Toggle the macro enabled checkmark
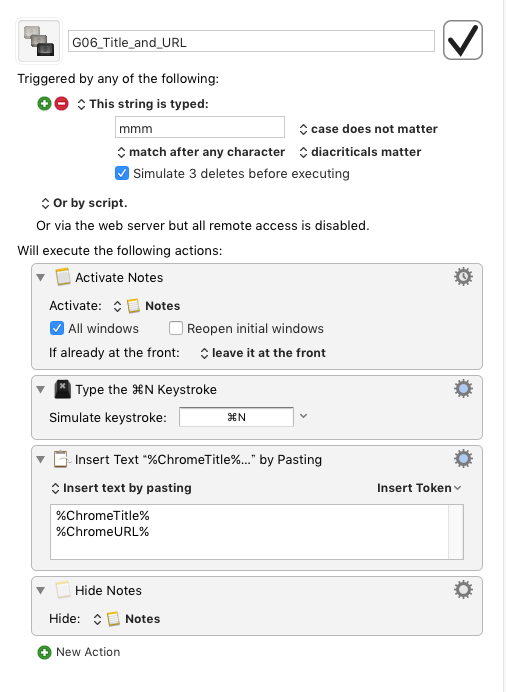The image size is (506, 692). tap(463, 40)
